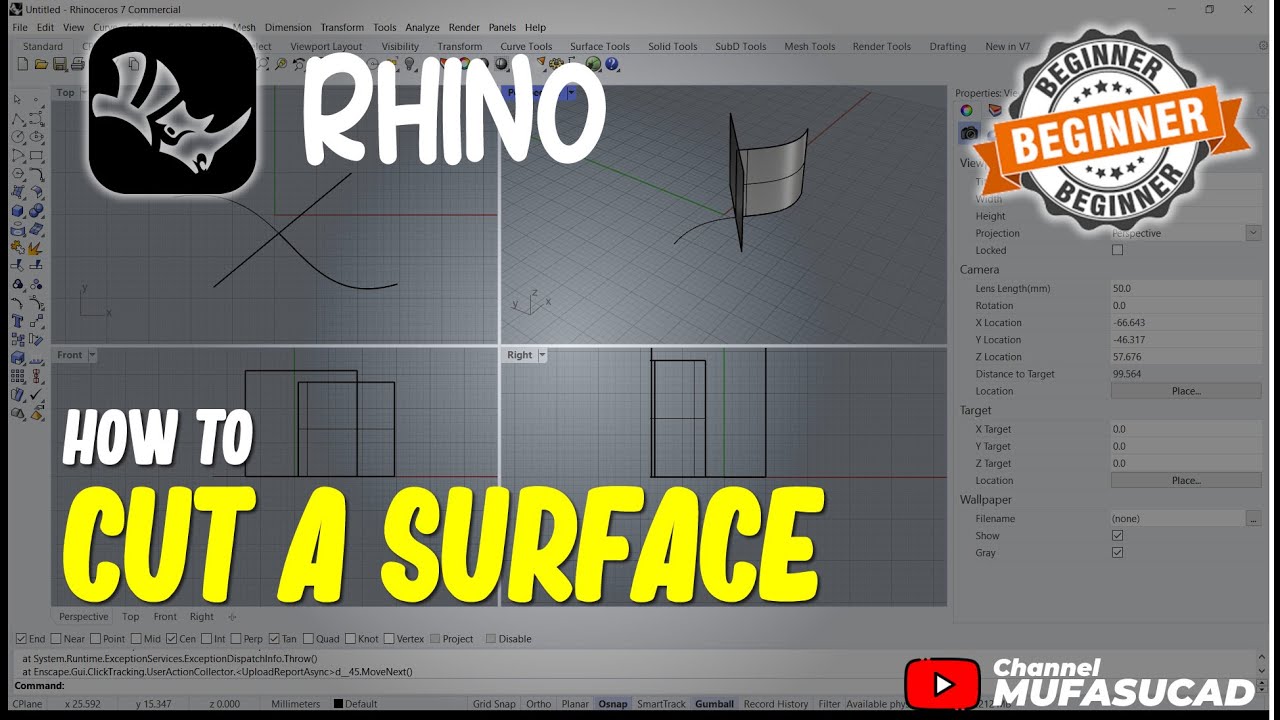The height and width of the screenshot is (720, 1280).
Task: Switch to the Surface Tools toolbar tab
Action: (600, 46)
